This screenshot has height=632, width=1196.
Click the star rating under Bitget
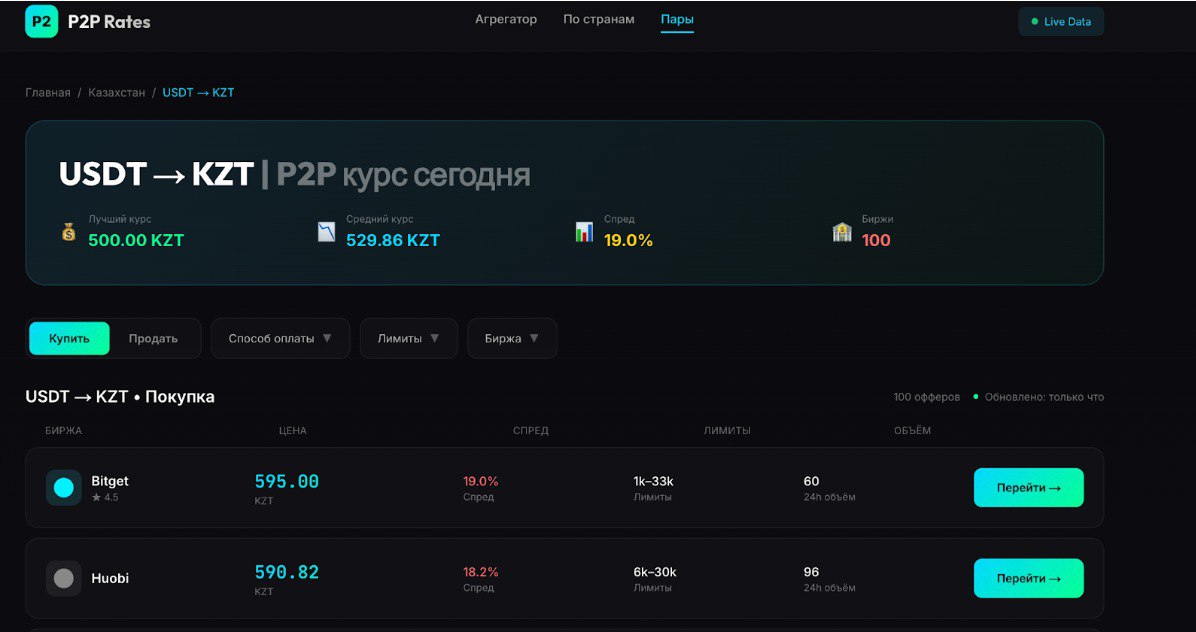click(105, 497)
